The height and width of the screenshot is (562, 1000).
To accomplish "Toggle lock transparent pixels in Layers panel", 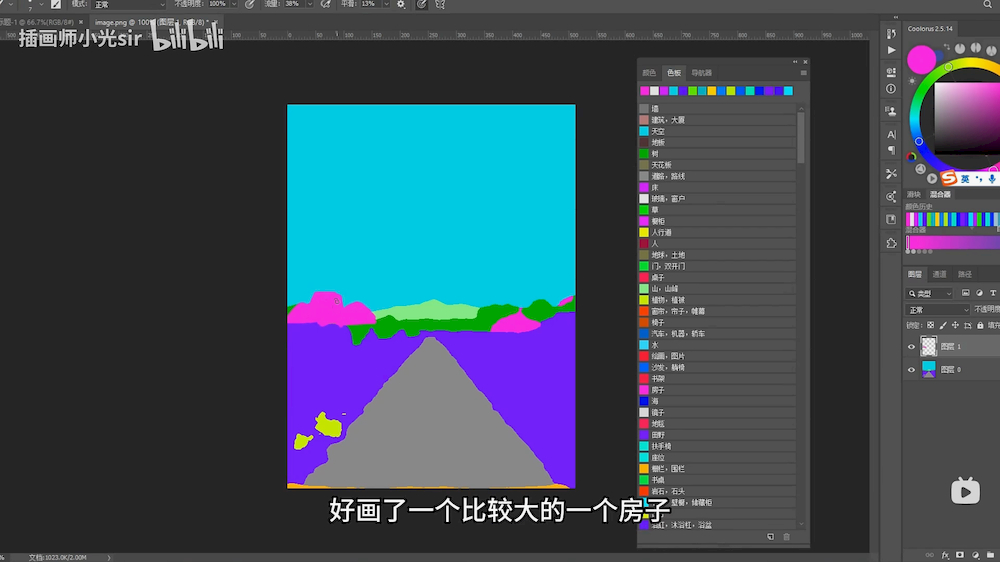I will [x=931, y=325].
